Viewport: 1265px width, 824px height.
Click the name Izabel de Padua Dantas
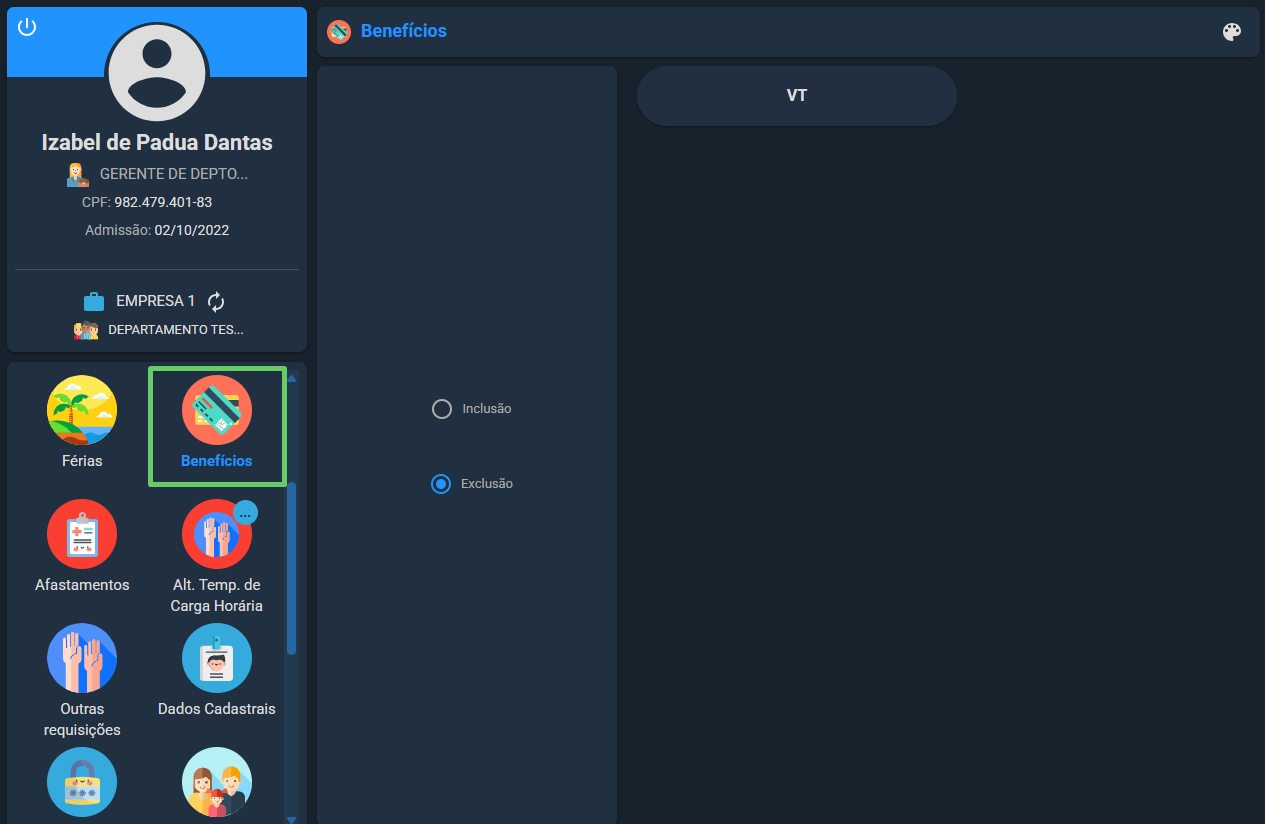pos(157,142)
